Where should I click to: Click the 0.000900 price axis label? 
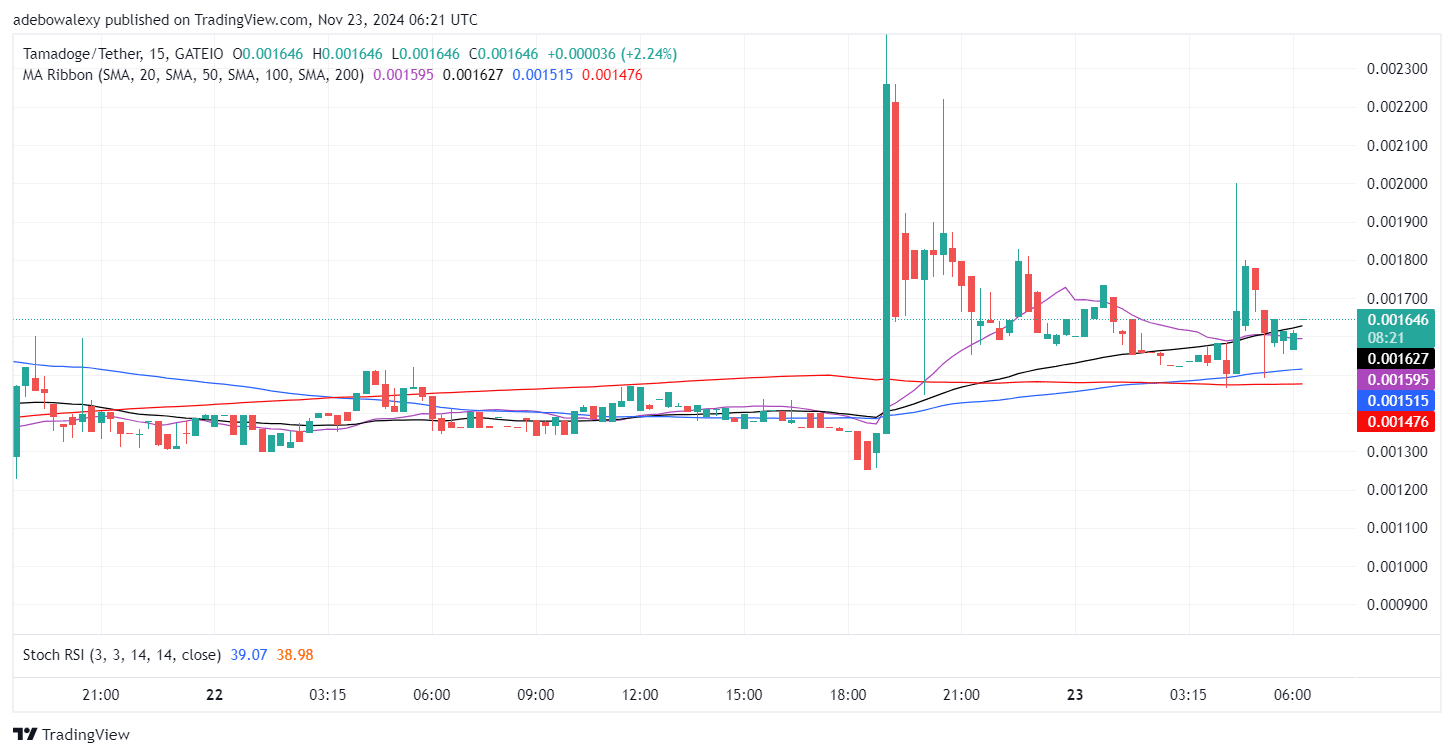[1395, 604]
